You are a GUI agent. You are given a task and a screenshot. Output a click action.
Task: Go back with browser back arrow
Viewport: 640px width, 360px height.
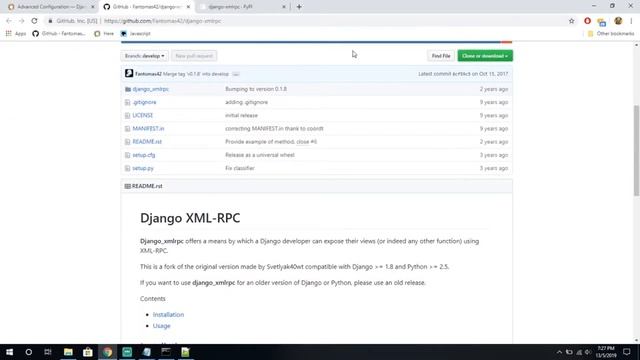click(9, 21)
